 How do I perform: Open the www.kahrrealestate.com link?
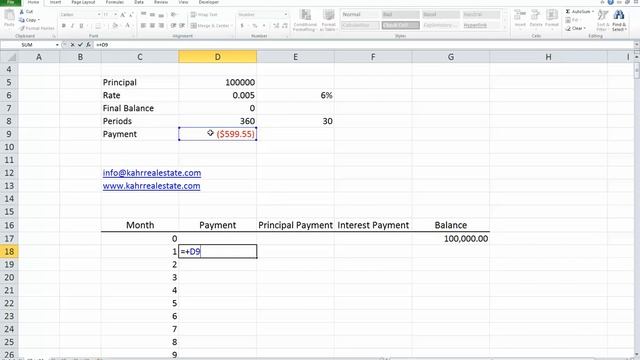tap(151, 186)
